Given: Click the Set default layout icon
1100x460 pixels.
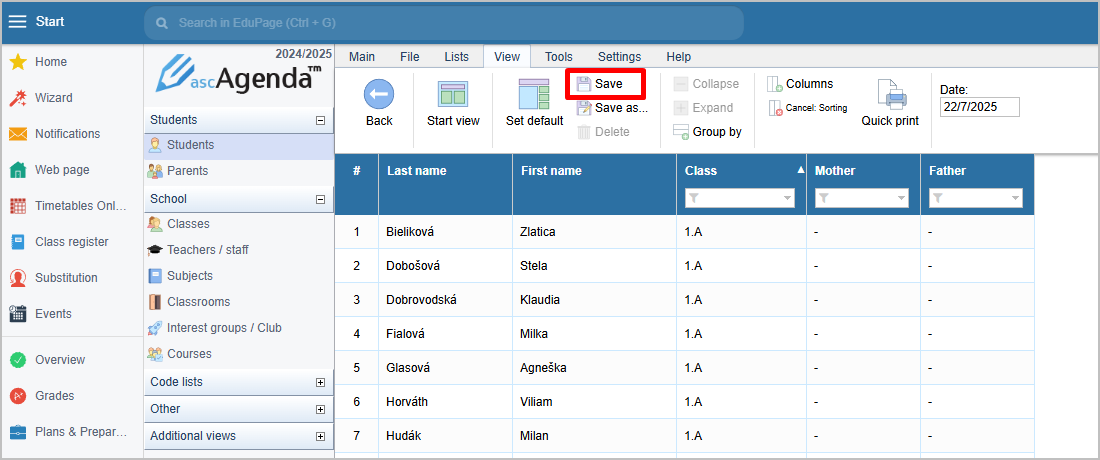Looking at the screenshot, I should (x=534, y=94).
